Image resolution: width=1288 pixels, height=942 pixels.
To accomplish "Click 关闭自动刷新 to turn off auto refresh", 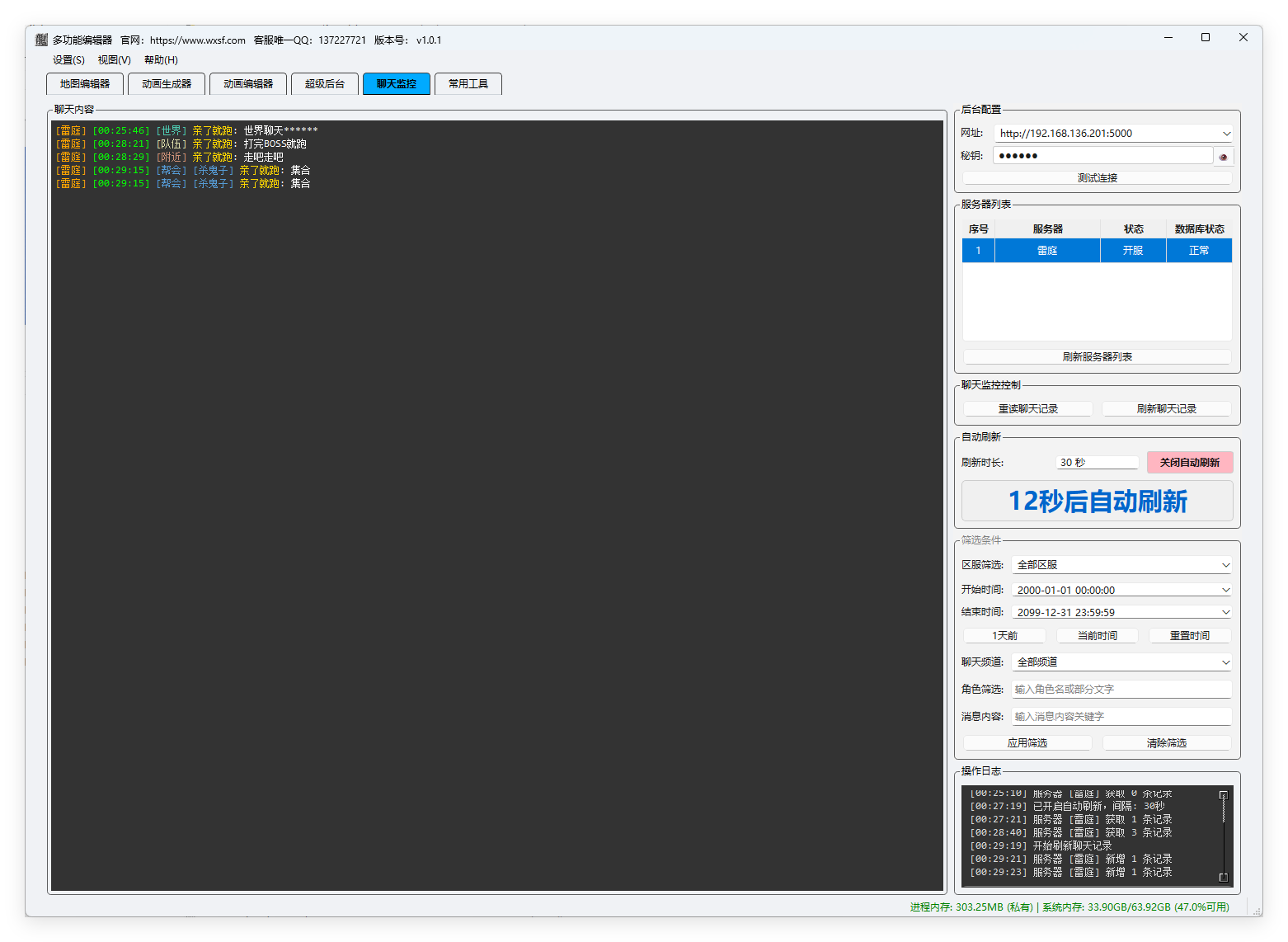I will coord(1189,463).
